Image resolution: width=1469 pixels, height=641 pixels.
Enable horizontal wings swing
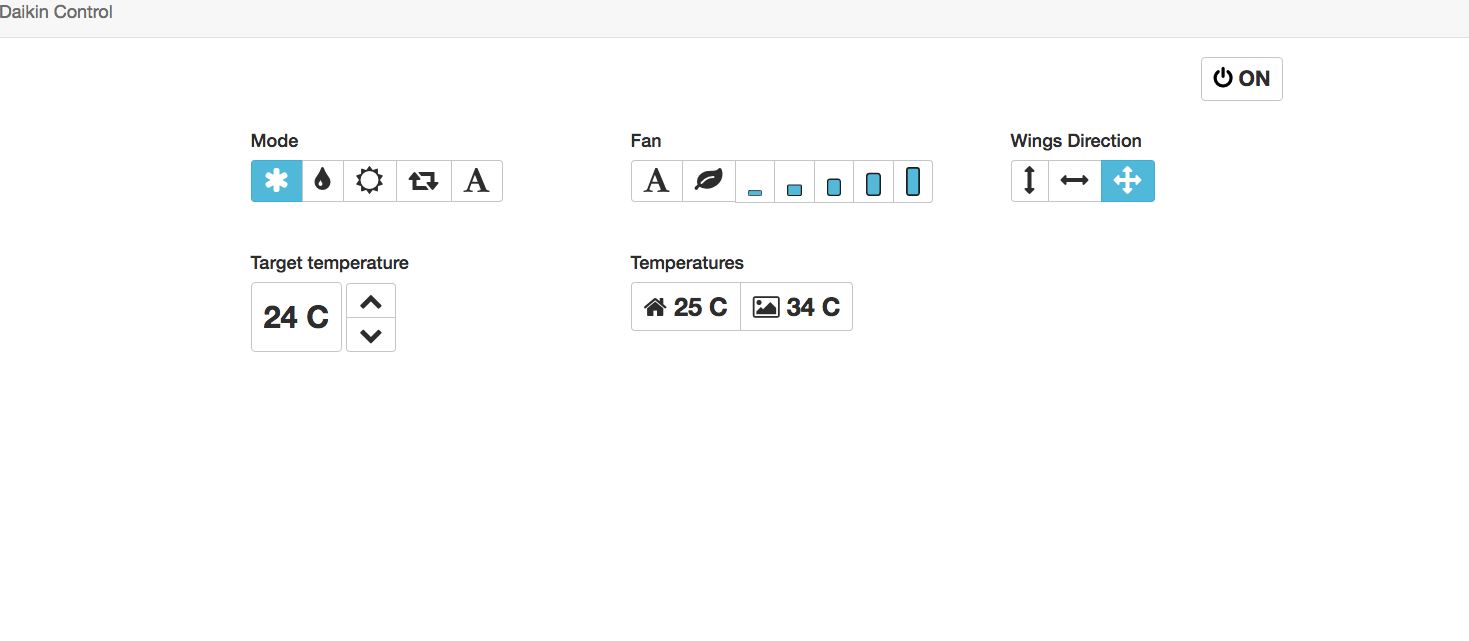pyautogui.click(x=1074, y=181)
